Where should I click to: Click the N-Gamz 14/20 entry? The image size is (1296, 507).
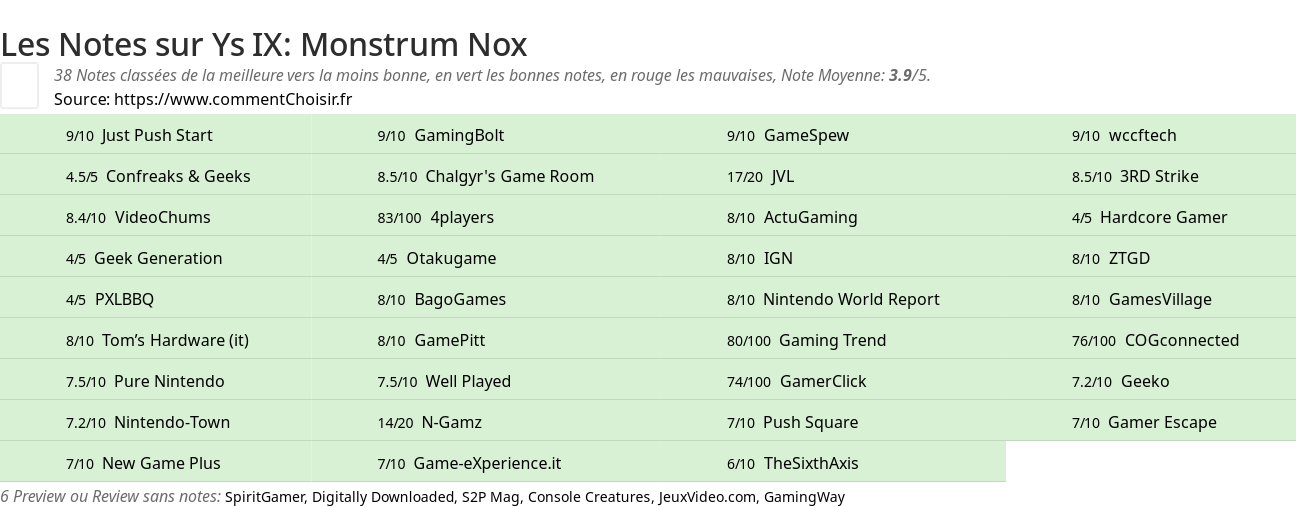[x=452, y=422]
